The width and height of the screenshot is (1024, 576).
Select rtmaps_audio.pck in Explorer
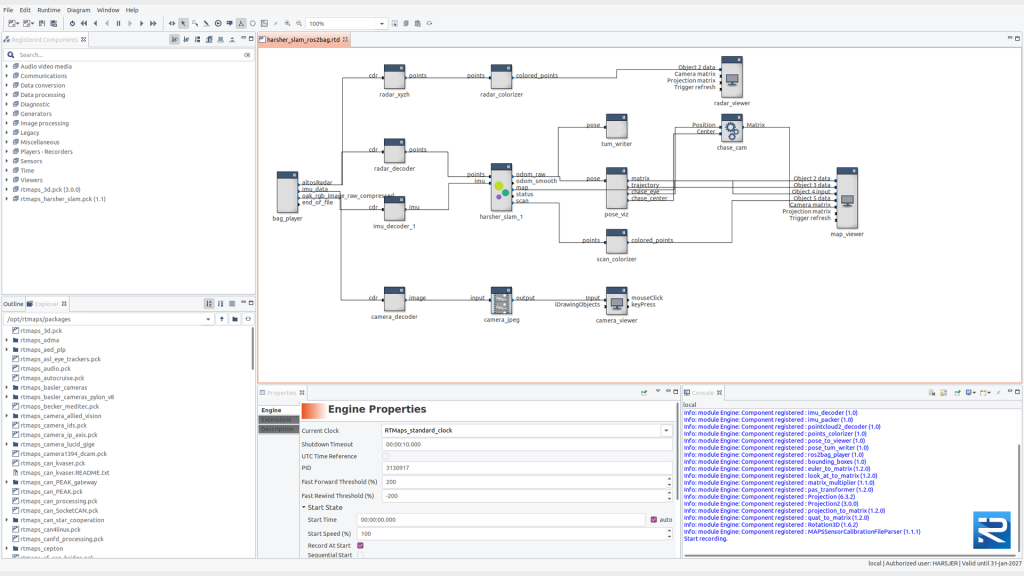pyautogui.click(x=45, y=368)
